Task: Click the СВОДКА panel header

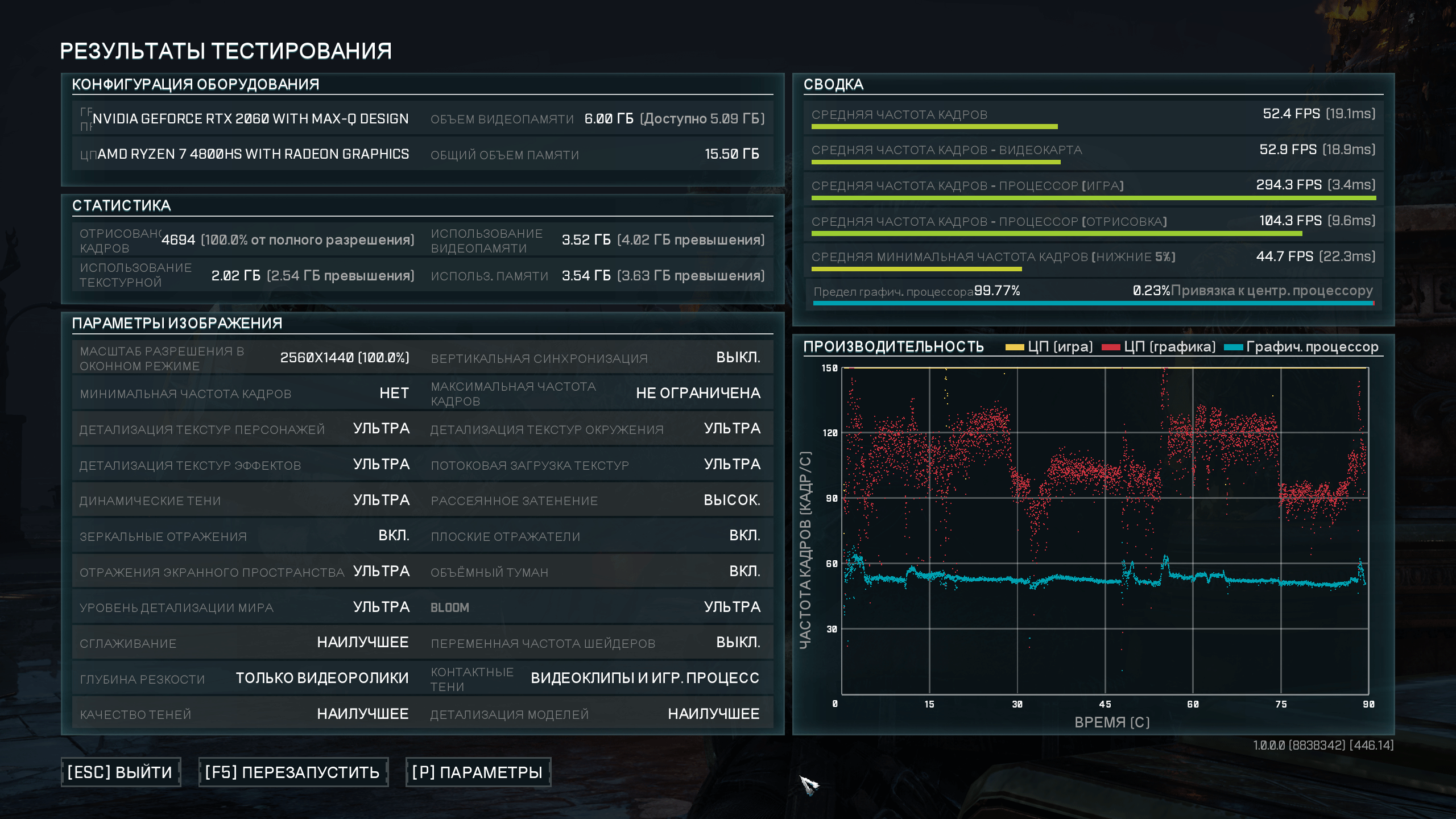Action: coord(833,84)
